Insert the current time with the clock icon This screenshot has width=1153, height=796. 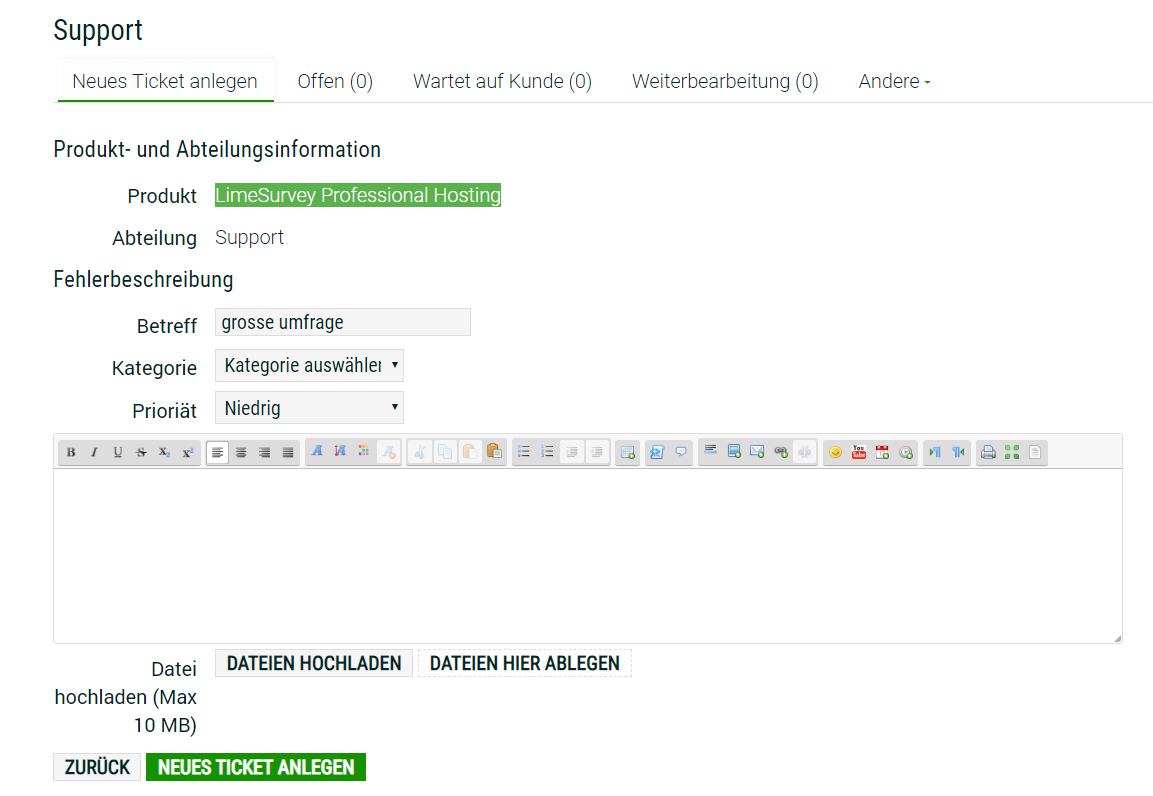tap(906, 452)
